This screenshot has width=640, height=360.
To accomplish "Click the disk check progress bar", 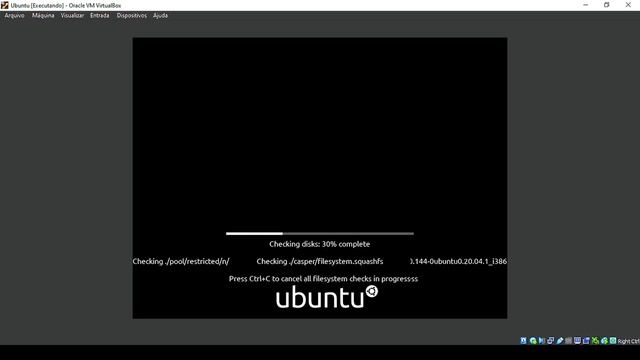I will coord(320,233).
